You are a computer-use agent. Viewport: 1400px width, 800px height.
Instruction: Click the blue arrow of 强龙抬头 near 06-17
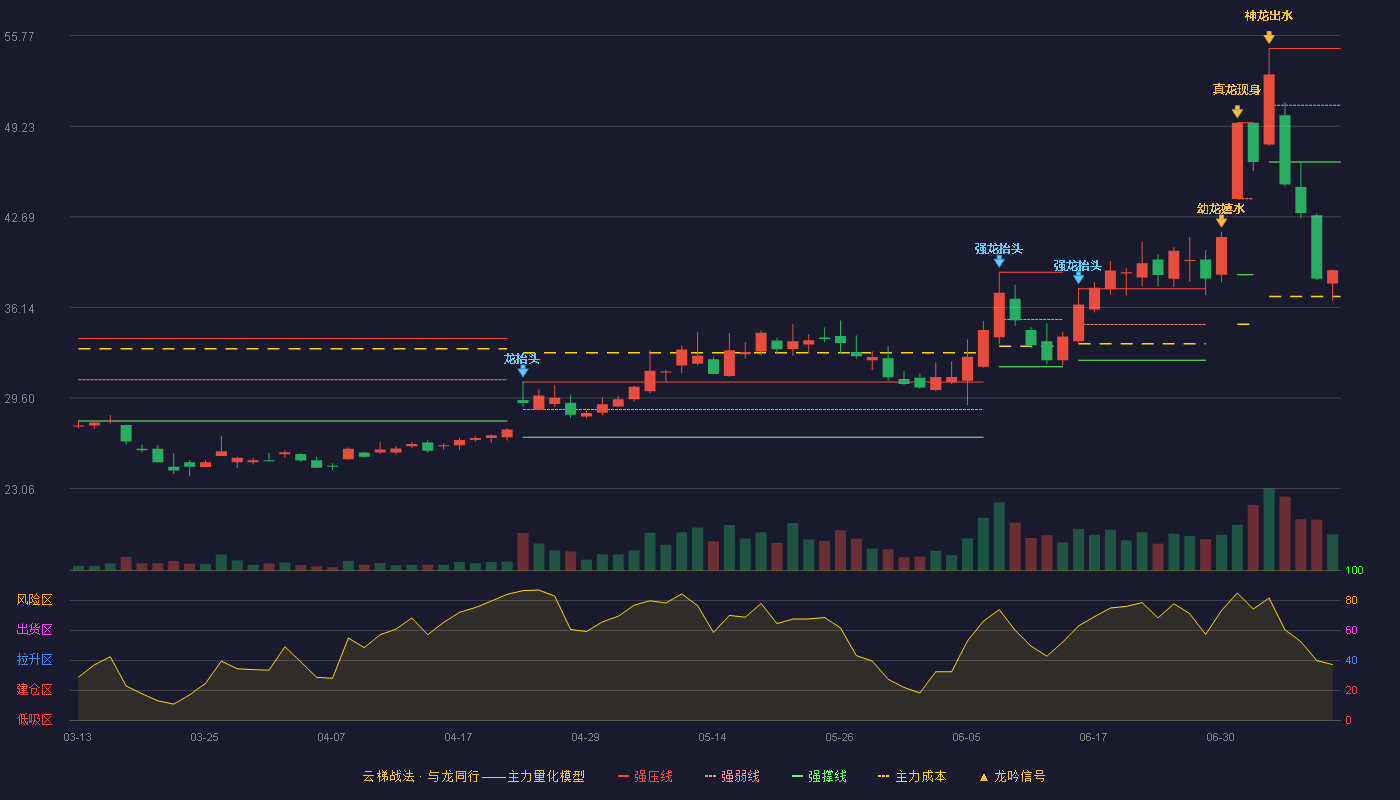1078,277
